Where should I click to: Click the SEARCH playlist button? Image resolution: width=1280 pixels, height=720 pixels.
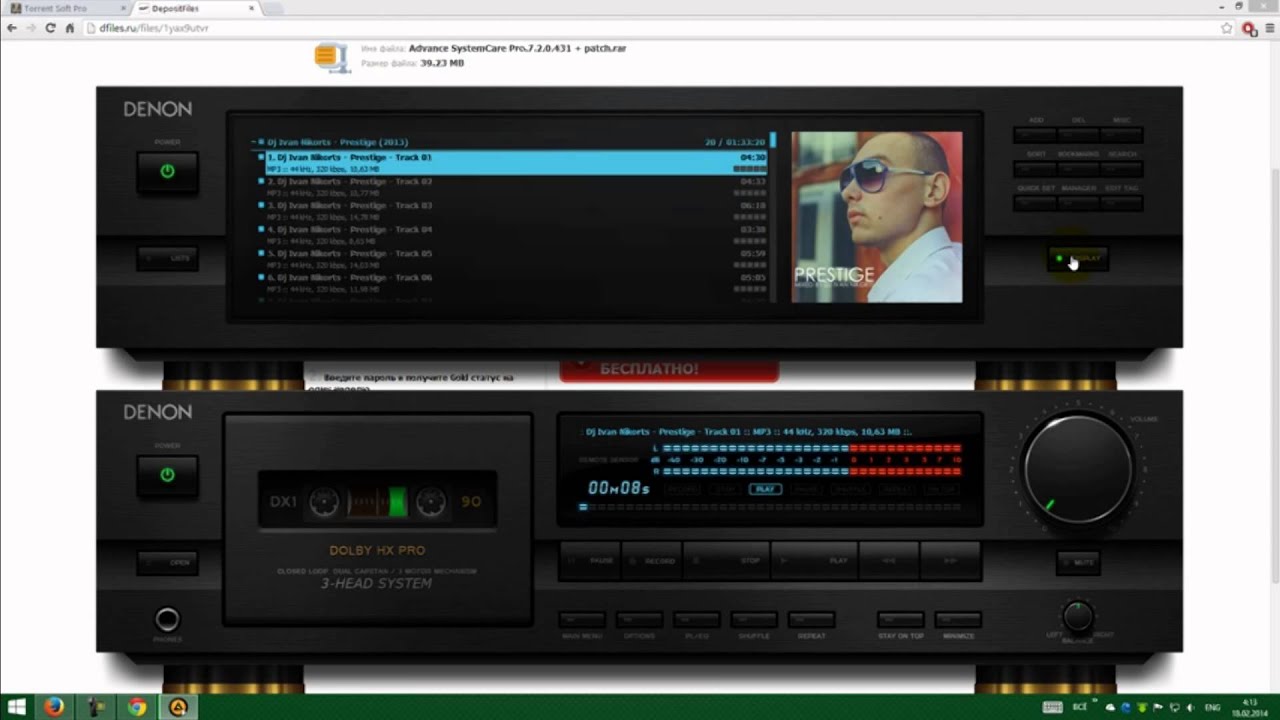[1121, 169]
